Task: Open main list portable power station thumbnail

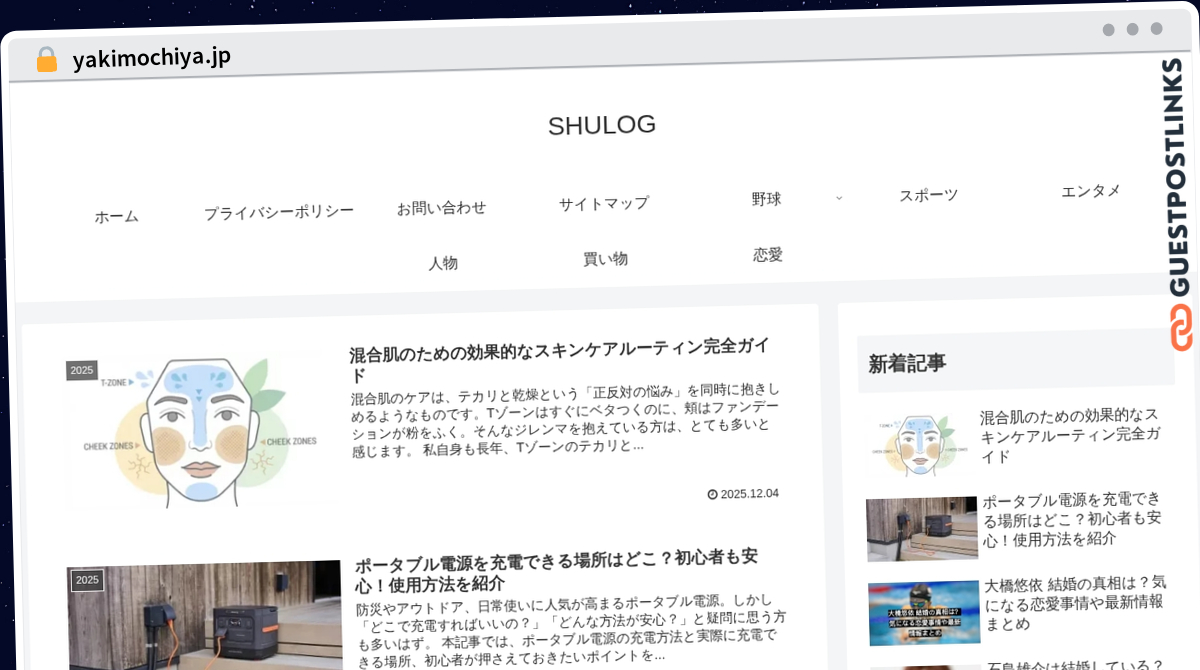Action: 205,616
